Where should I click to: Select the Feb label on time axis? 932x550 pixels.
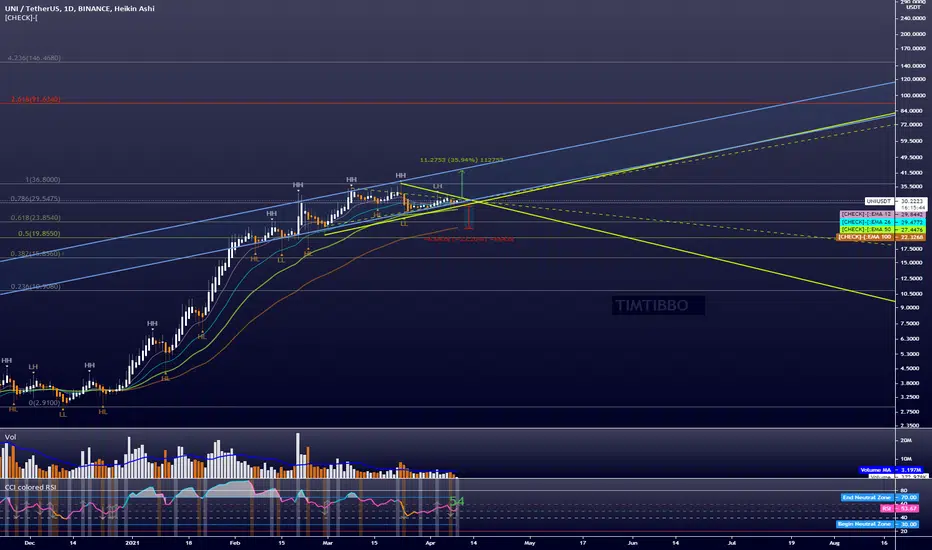pos(235,543)
